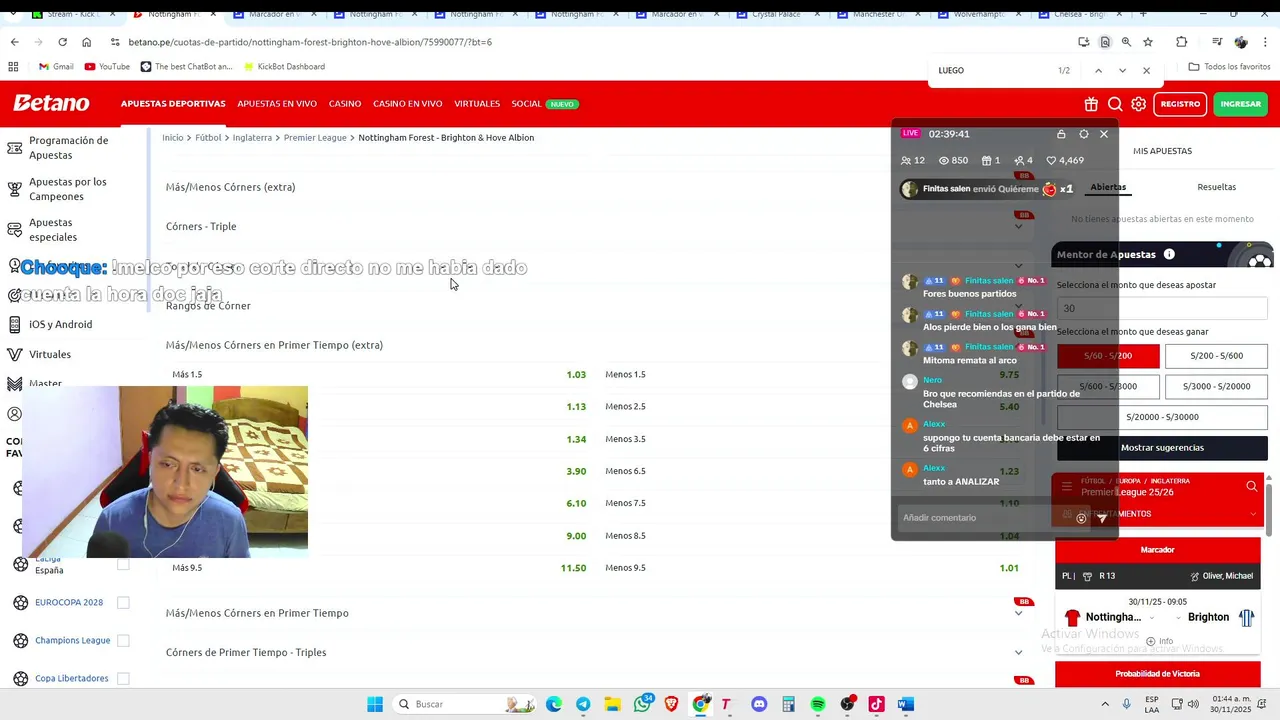Image resolution: width=1280 pixels, height=720 pixels.
Task: Open Programación de Apuestas sidebar link
Action: (x=68, y=148)
